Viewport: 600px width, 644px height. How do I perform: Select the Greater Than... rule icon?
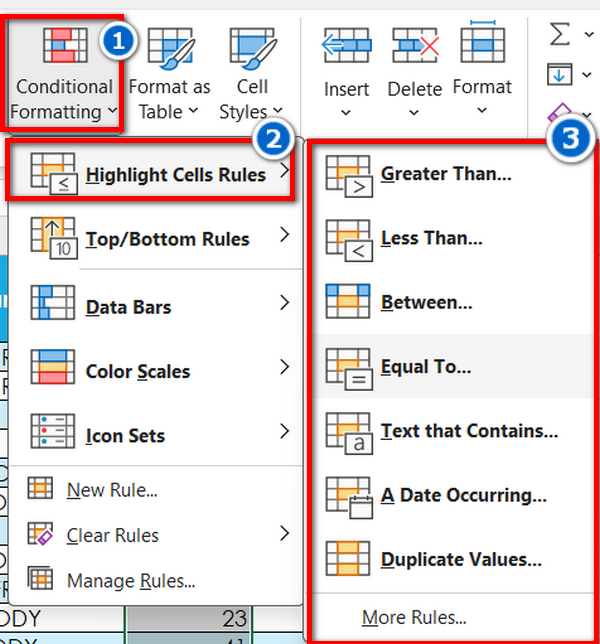[x=349, y=176]
